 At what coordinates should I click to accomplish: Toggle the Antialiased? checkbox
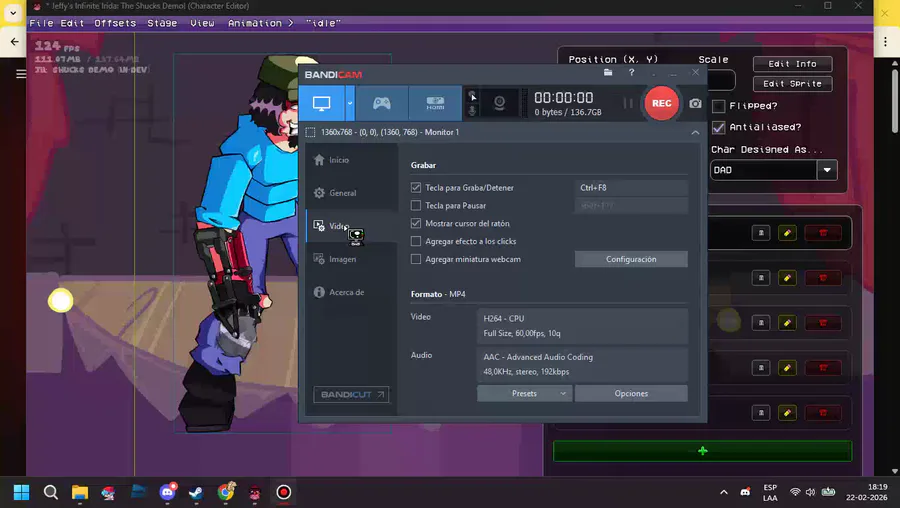coord(718,127)
